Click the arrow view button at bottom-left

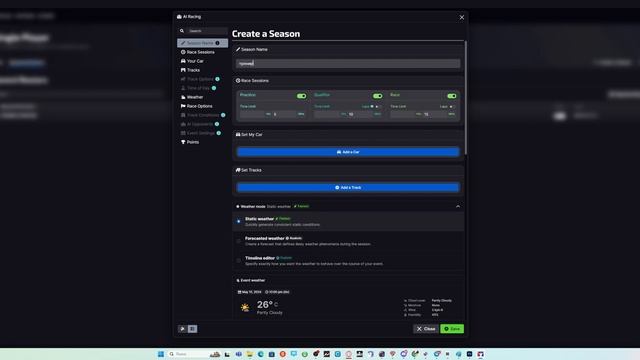tap(182, 329)
